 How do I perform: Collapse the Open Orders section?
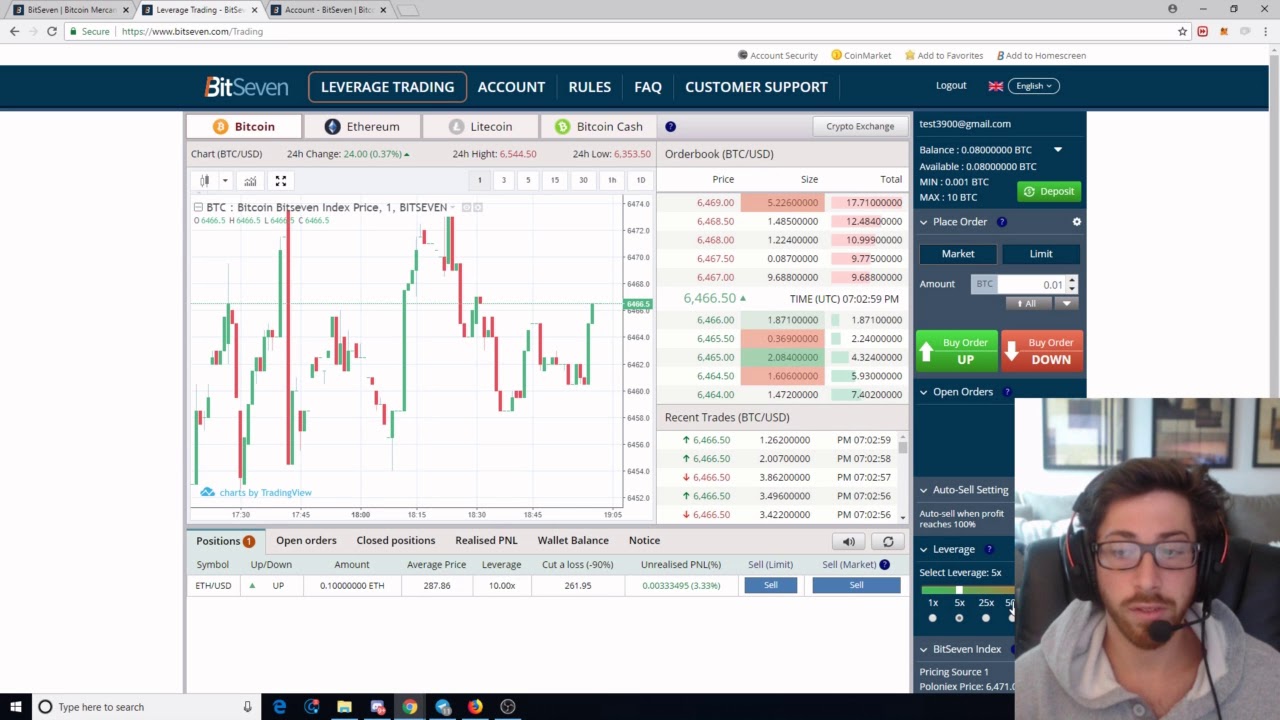[x=924, y=392]
